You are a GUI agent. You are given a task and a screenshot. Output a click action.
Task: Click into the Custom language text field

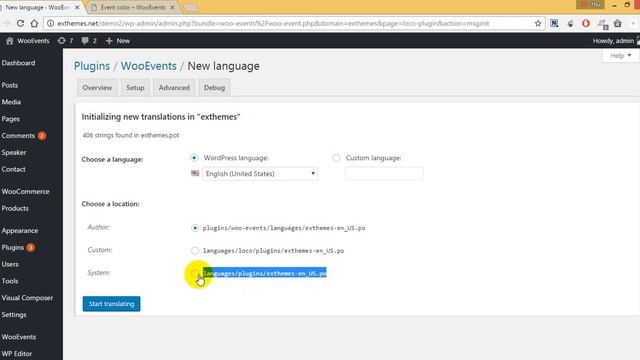(x=384, y=173)
